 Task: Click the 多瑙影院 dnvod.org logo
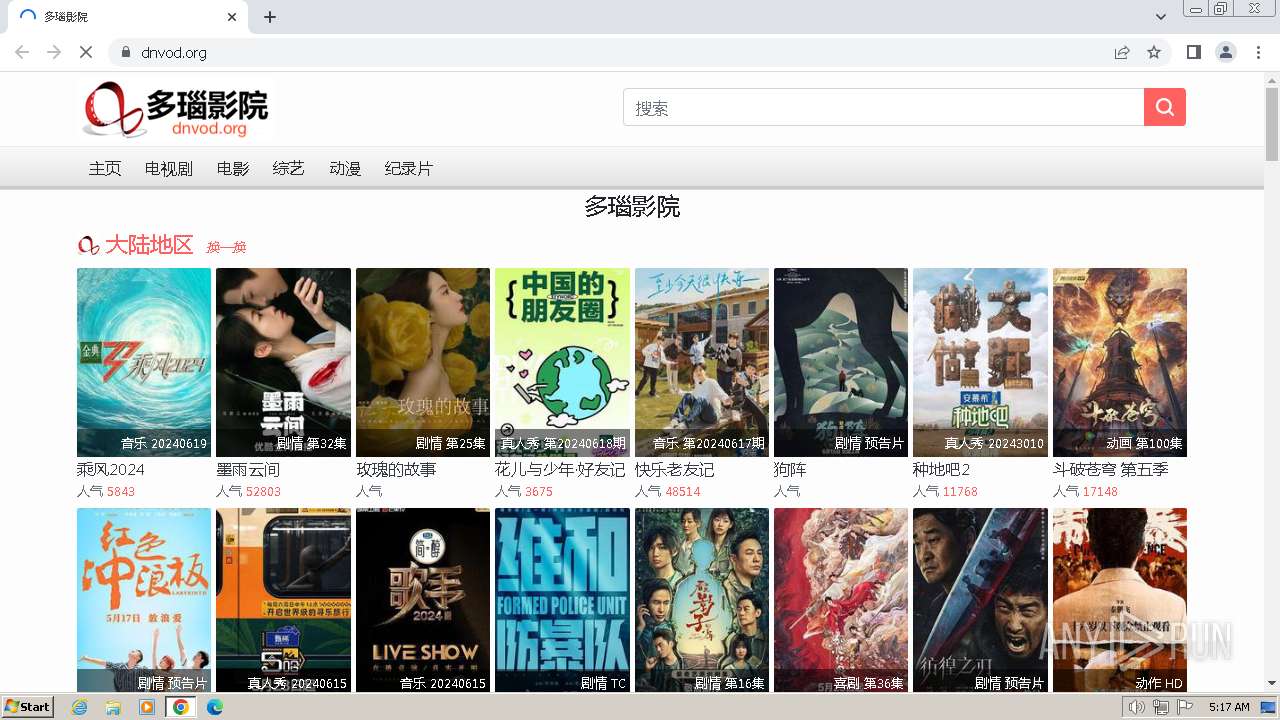[x=176, y=109]
